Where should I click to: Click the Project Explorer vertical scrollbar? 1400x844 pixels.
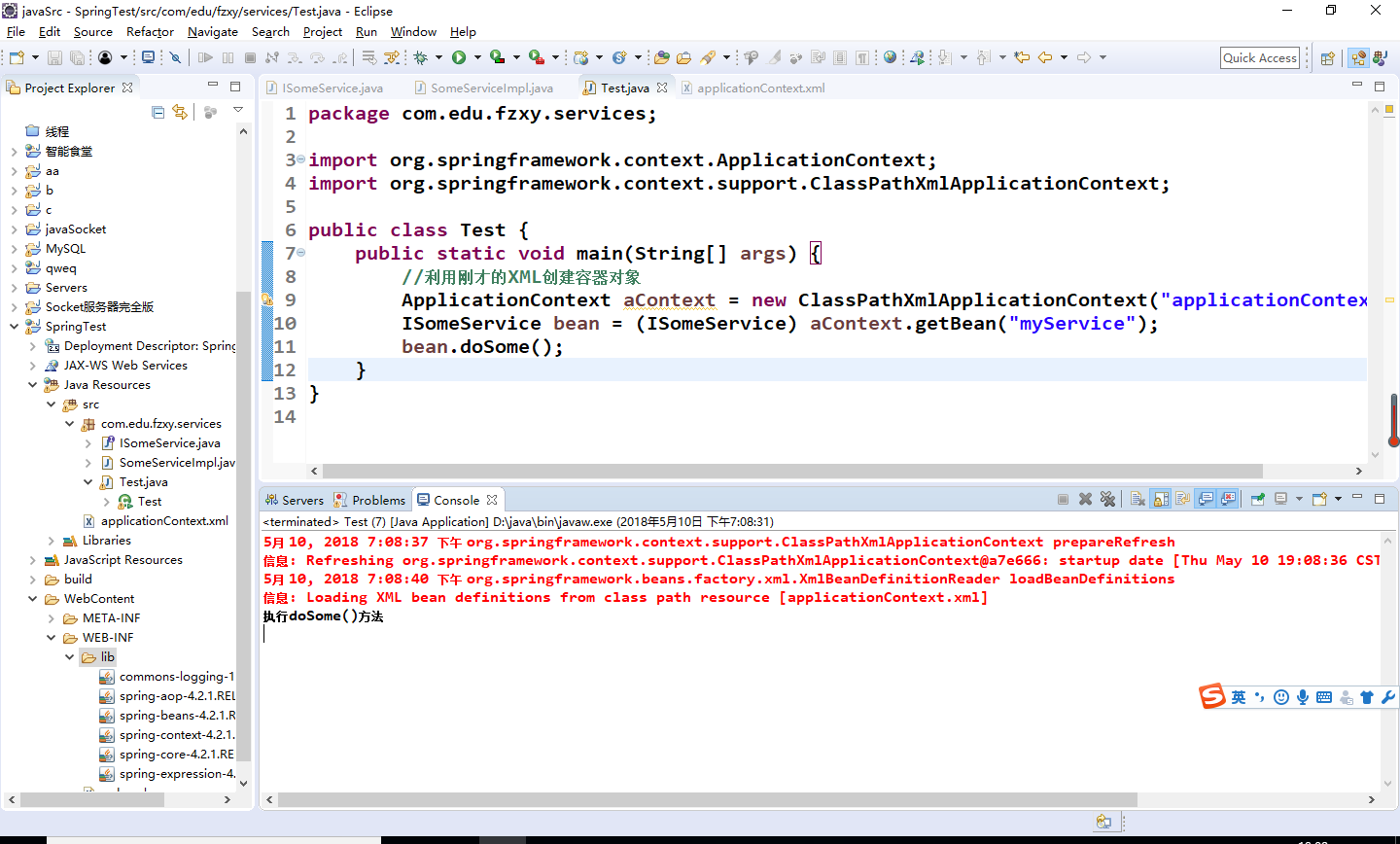pyautogui.click(x=243, y=525)
